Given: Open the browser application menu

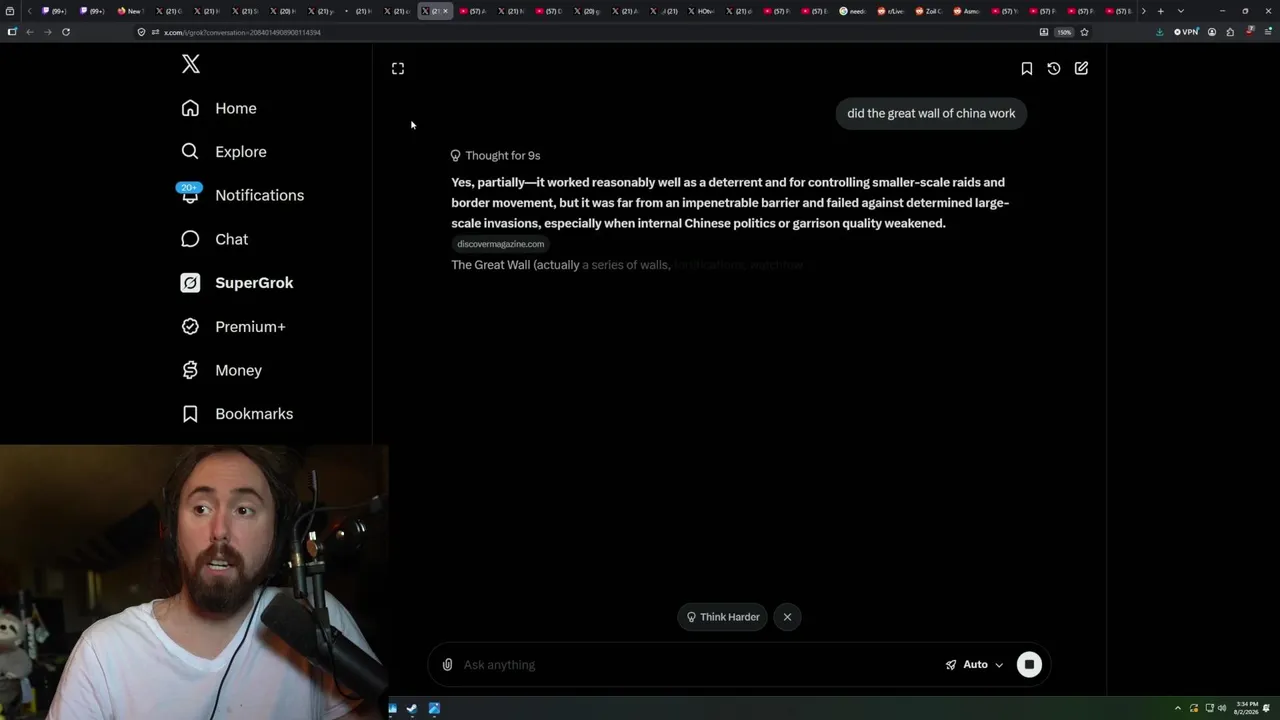Looking at the screenshot, I should 1267,32.
